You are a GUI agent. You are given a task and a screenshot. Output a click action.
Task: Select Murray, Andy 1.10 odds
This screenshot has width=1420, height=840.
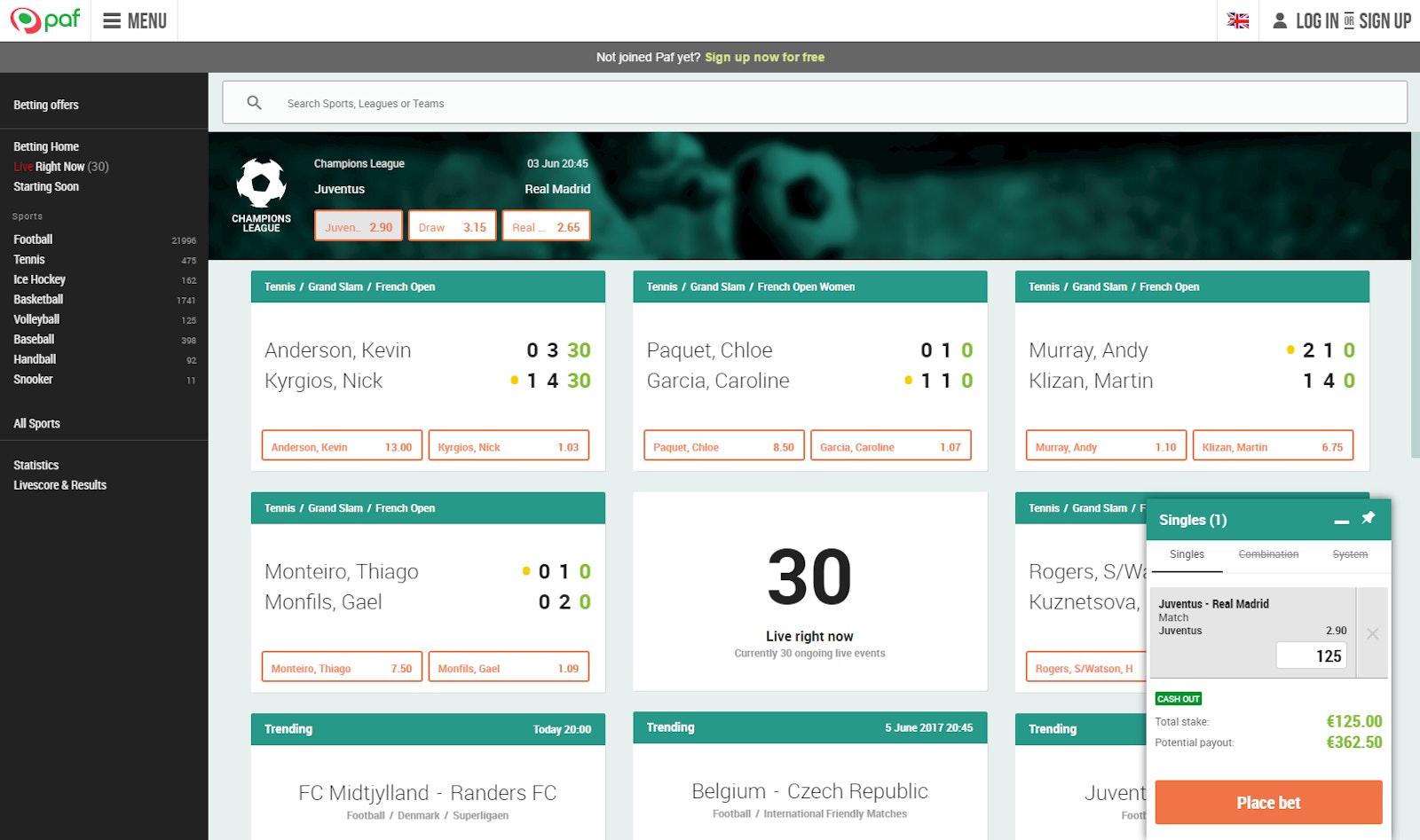pyautogui.click(x=1105, y=446)
